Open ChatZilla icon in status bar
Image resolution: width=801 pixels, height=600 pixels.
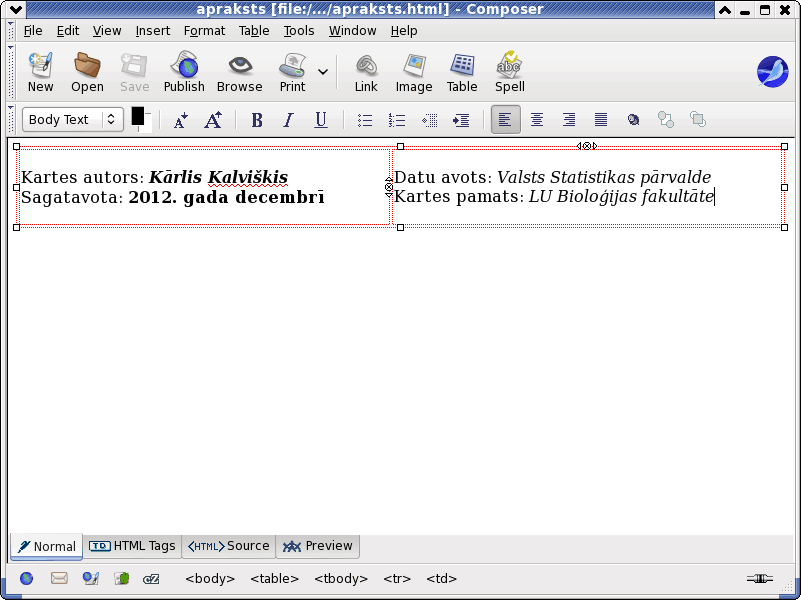coord(151,579)
